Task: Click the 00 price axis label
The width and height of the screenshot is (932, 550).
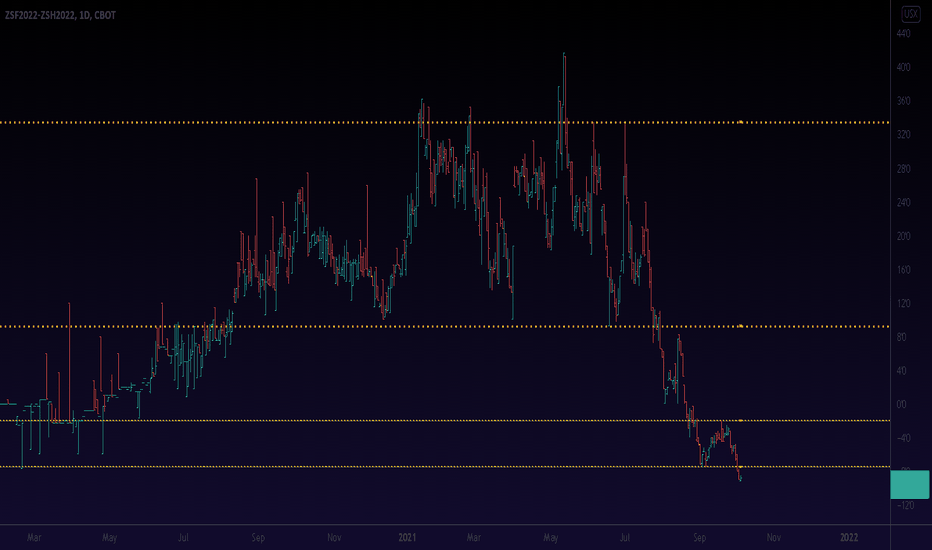Action: [902, 404]
